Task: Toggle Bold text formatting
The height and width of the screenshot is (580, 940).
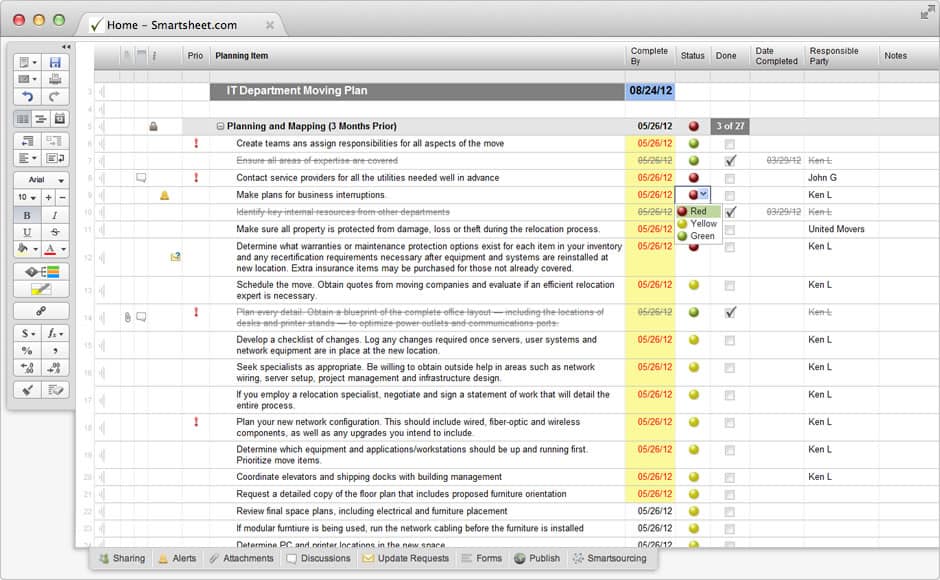Action: pyautogui.click(x=26, y=215)
